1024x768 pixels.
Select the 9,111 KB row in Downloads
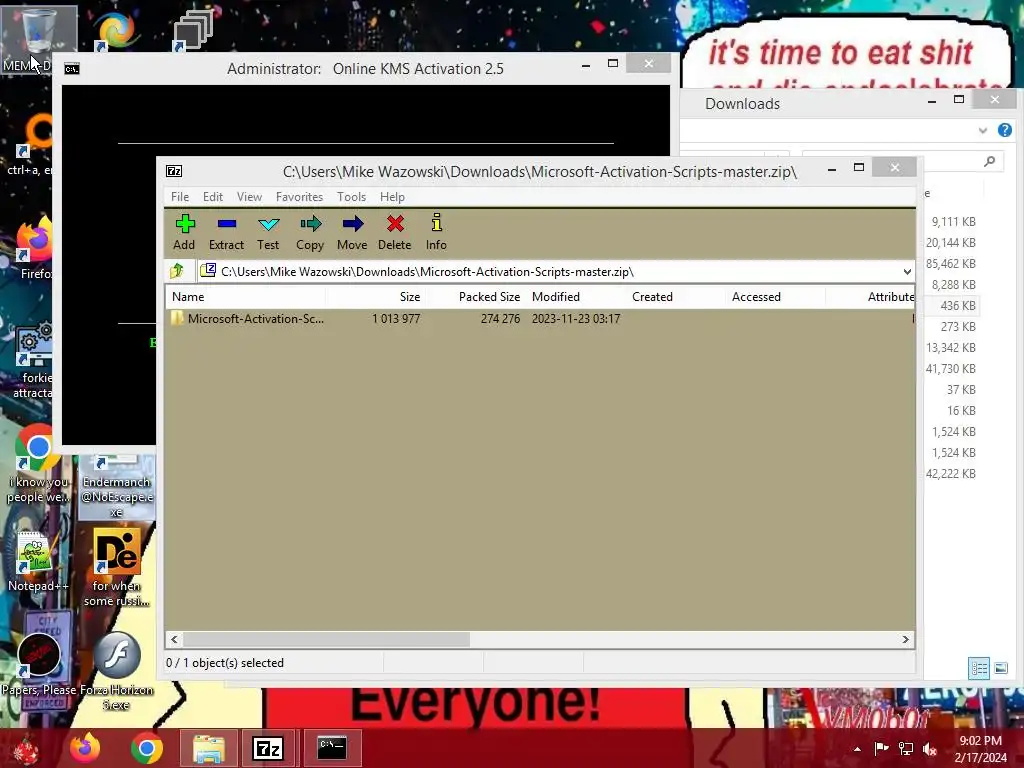pos(953,222)
